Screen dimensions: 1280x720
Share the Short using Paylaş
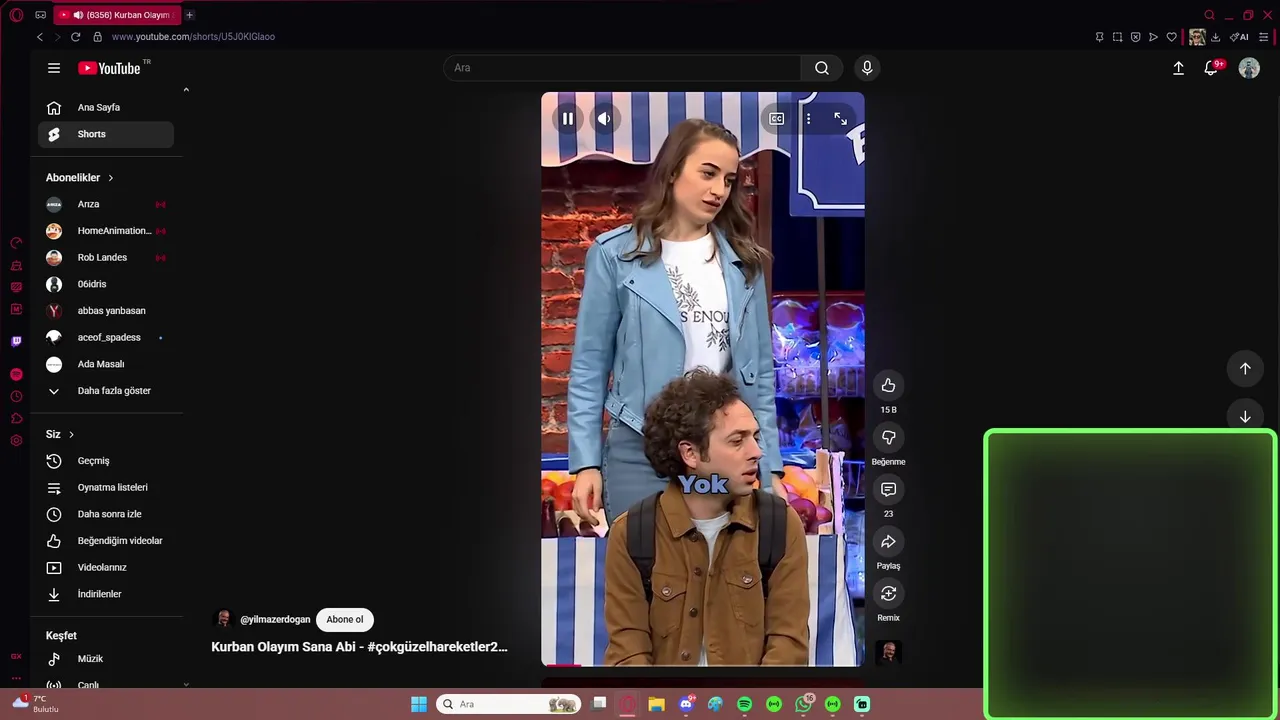[888, 542]
